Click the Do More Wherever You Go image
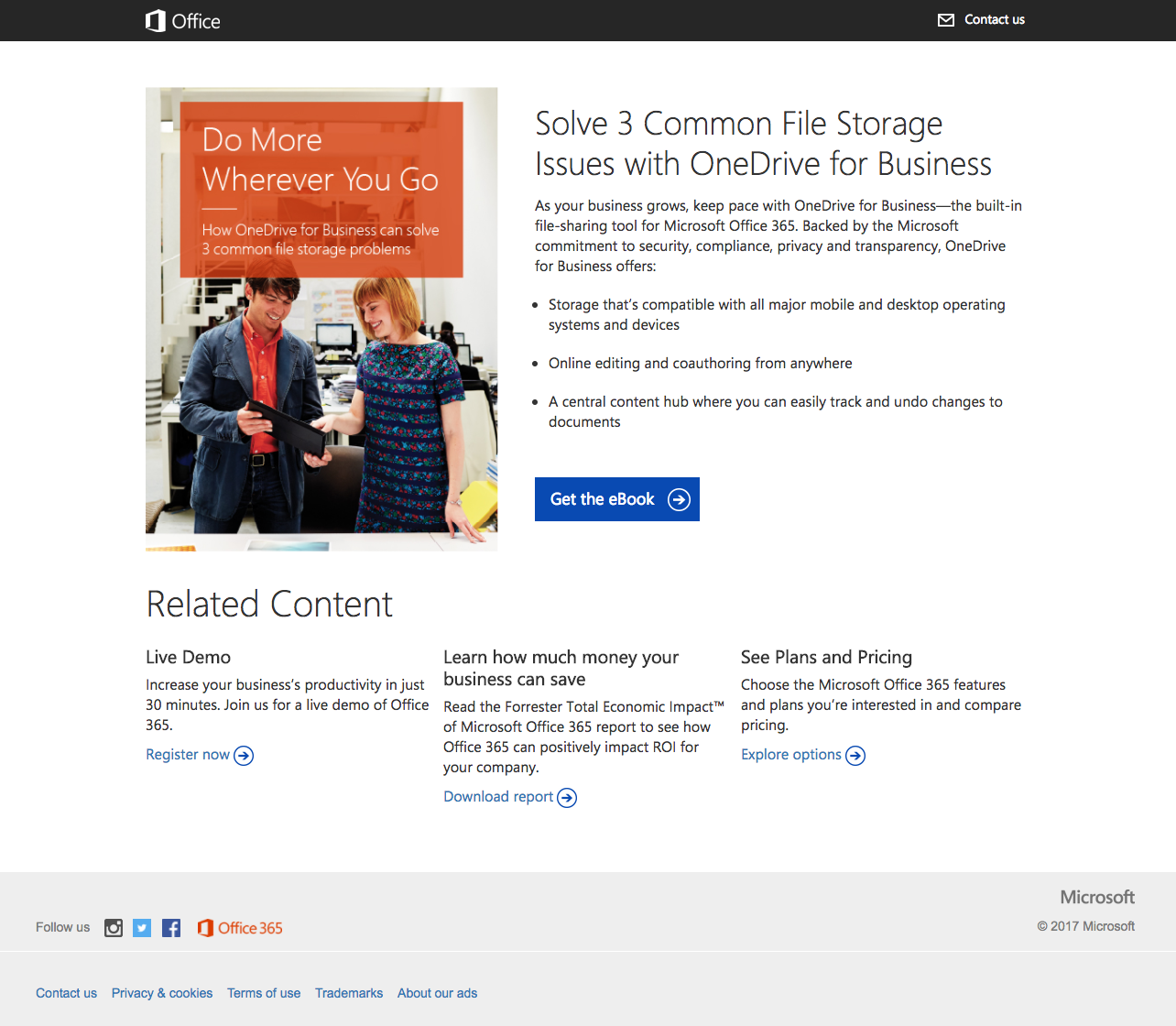Image resolution: width=1176 pixels, height=1026 pixels. [321, 319]
